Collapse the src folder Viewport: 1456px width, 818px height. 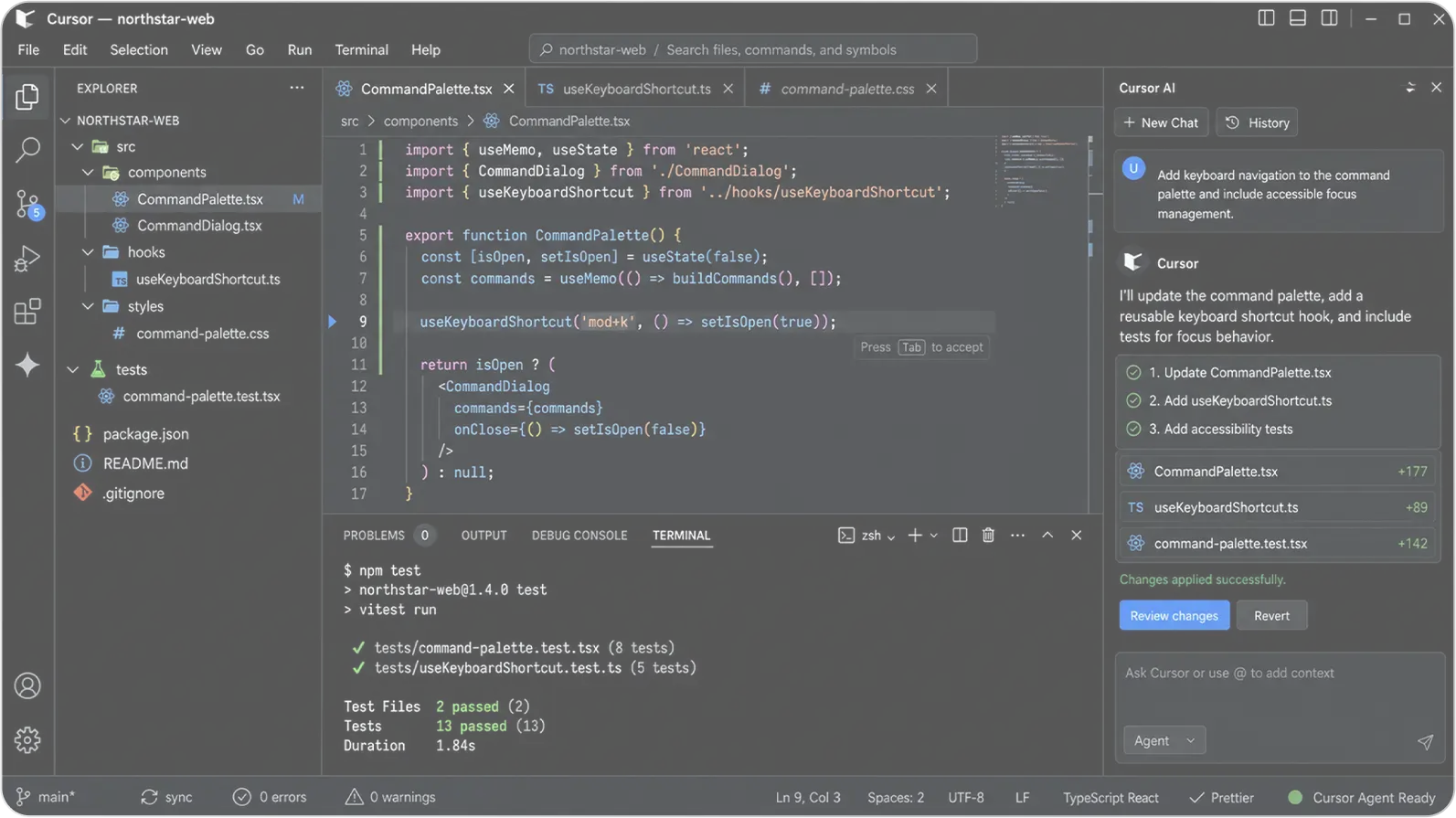tap(78, 146)
